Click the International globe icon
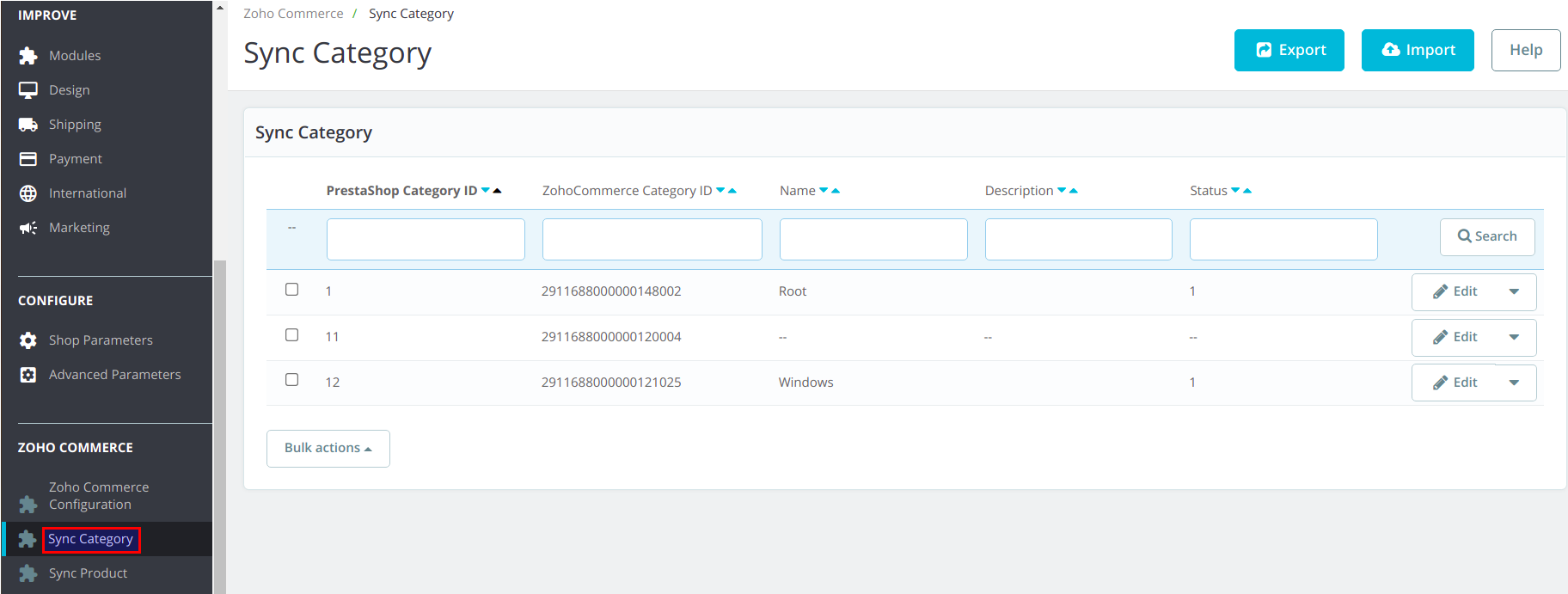 [28, 193]
